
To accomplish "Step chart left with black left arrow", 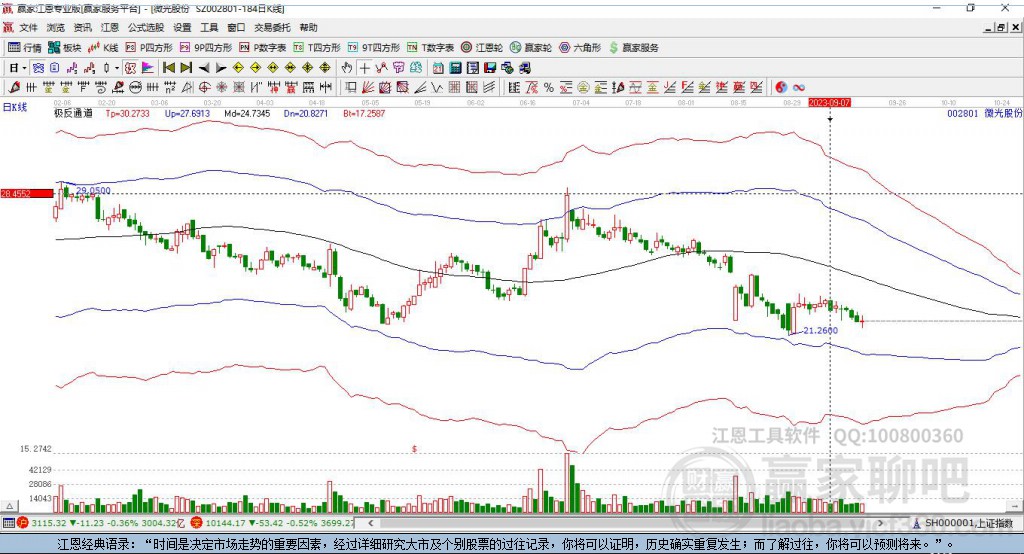I will click(204, 68).
